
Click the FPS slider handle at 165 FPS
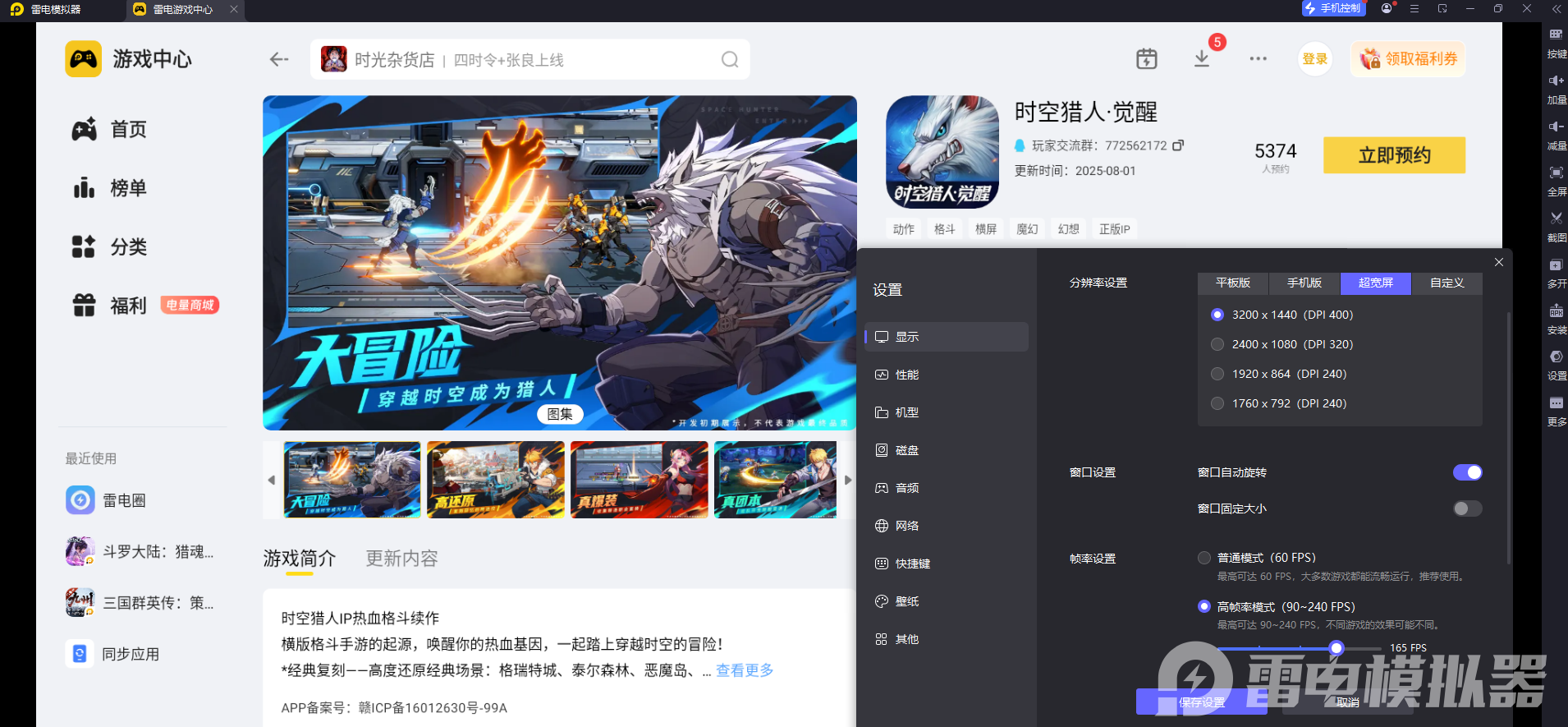click(1336, 648)
